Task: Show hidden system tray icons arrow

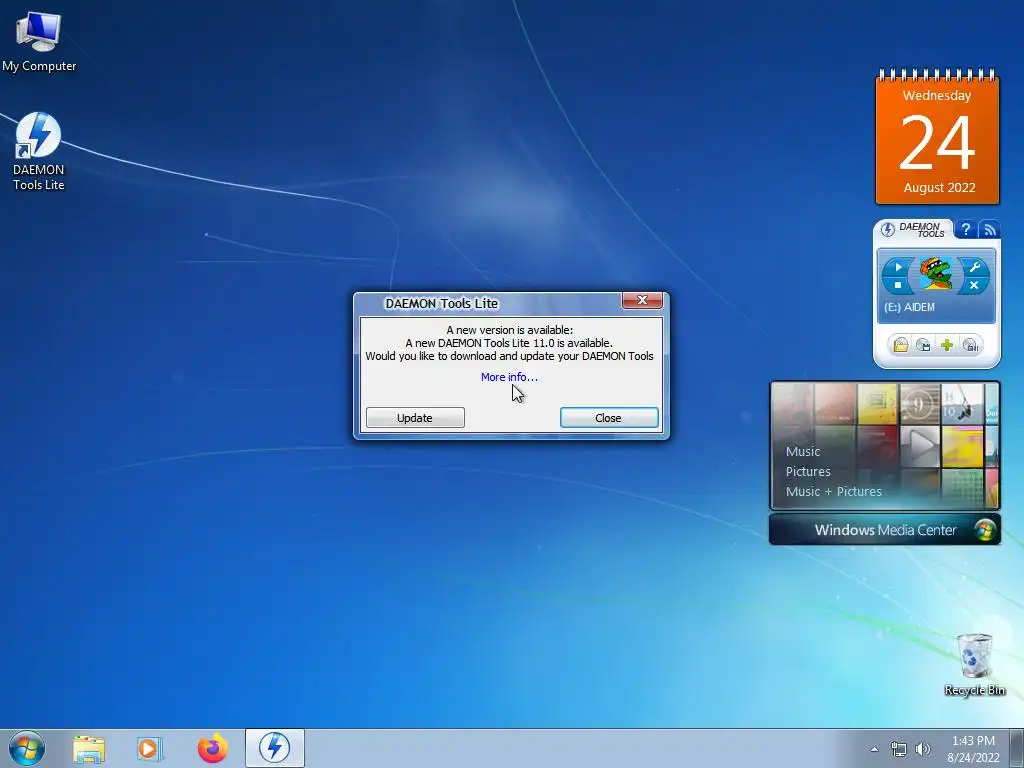Action: 874,749
